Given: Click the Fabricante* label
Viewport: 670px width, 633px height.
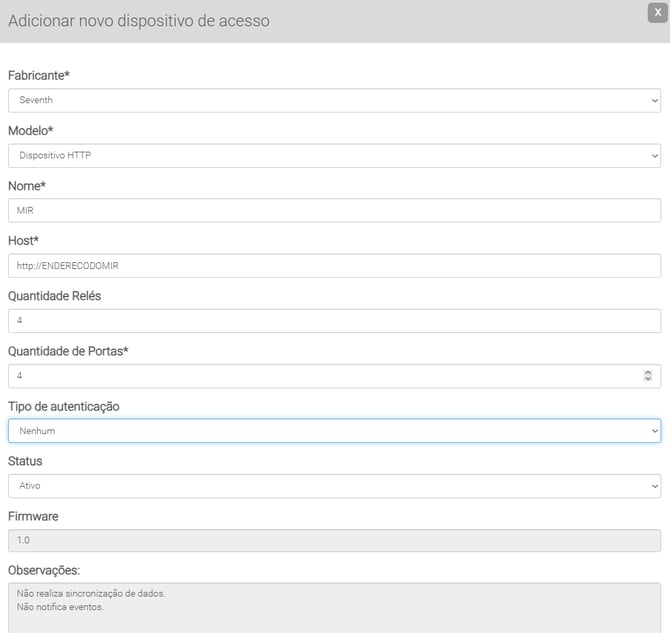Looking at the screenshot, I should click(x=39, y=75).
